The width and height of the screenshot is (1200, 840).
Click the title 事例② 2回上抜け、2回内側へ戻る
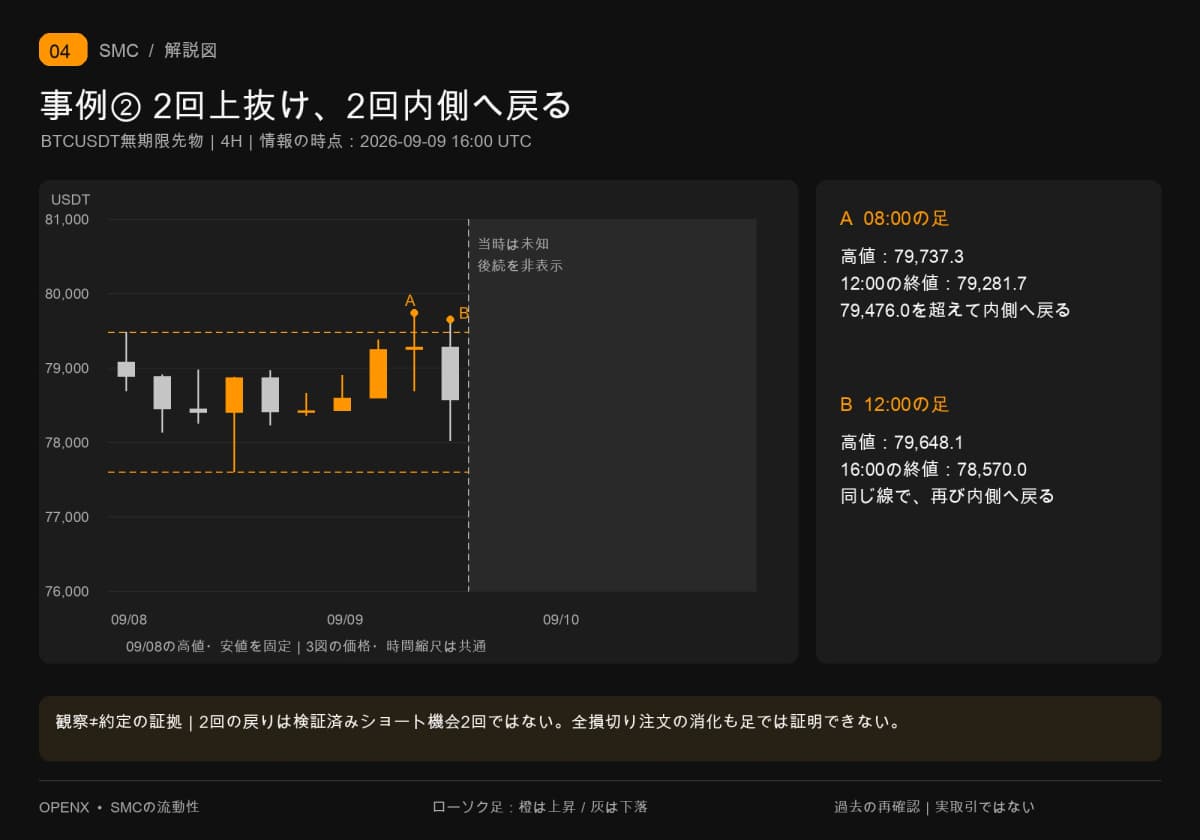point(306,105)
